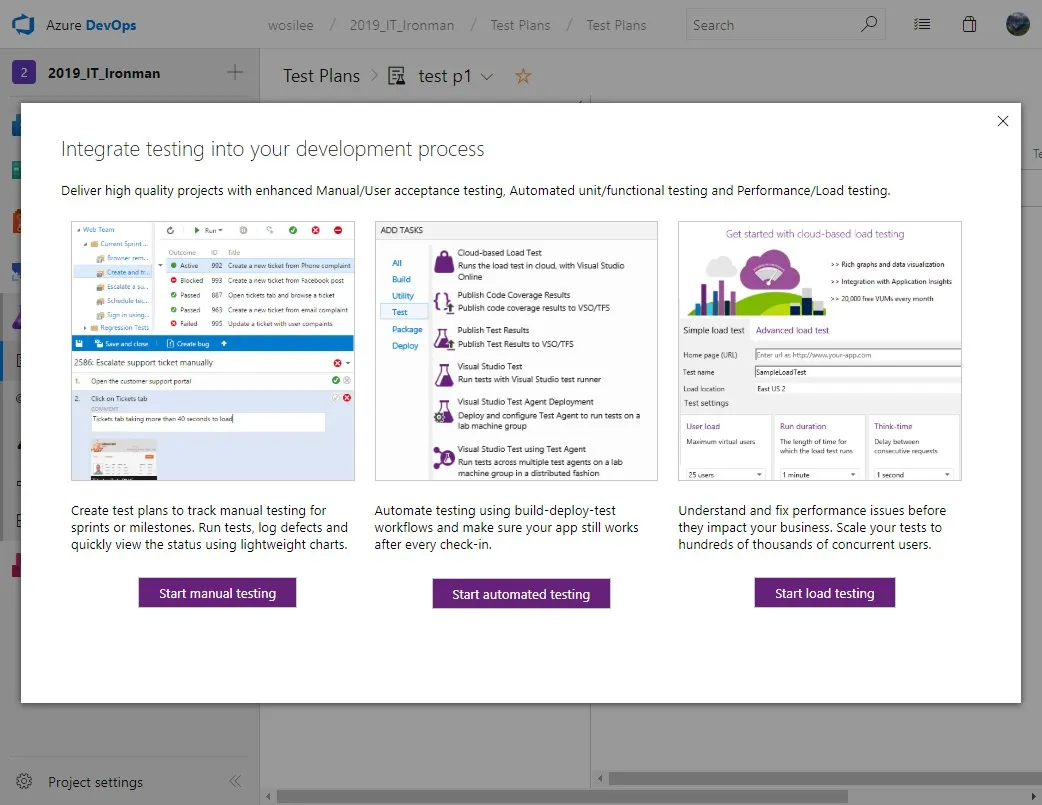Click the plus icon beside the project name
Viewport: 1042px width, 805px height.
pyautogui.click(x=234, y=72)
